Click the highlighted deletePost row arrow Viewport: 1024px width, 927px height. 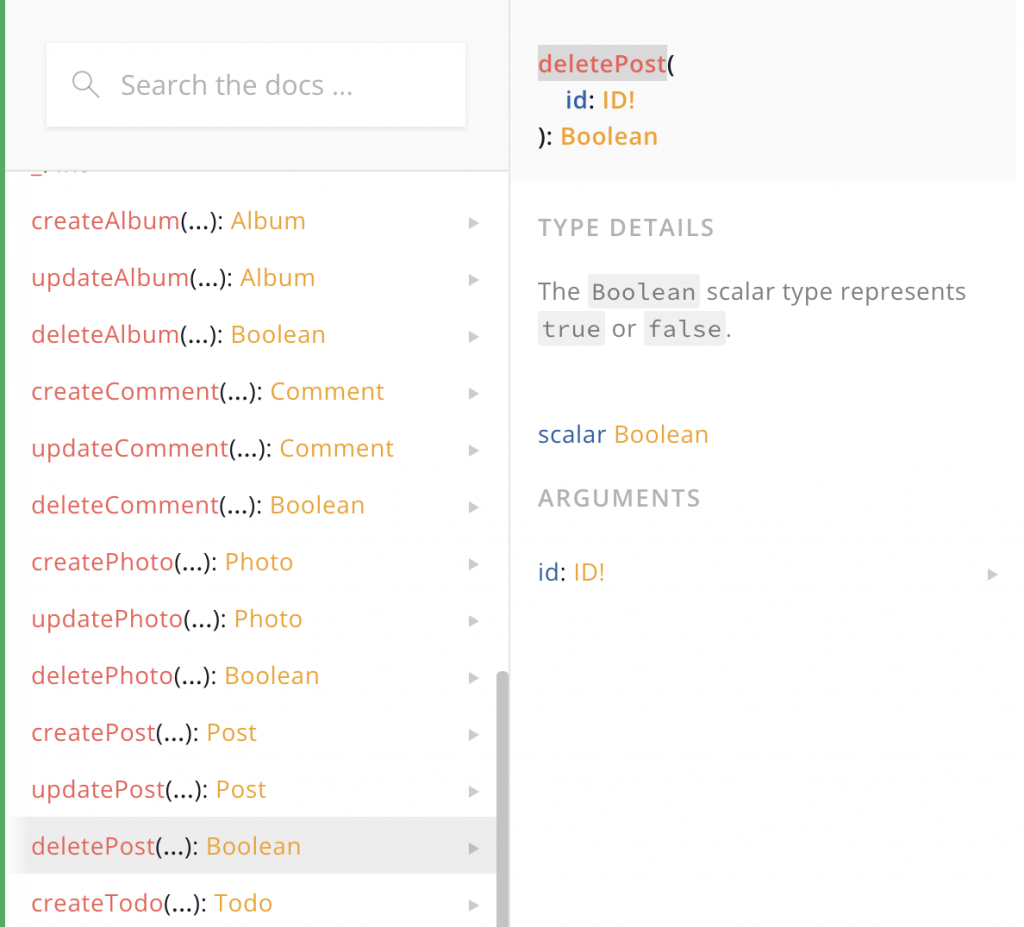click(x=473, y=849)
